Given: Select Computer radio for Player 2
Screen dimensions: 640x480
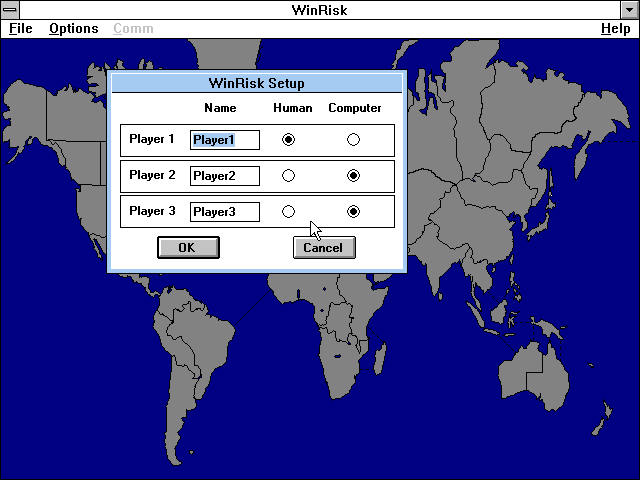Looking at the screenshot, I should [x=353, y=176].
